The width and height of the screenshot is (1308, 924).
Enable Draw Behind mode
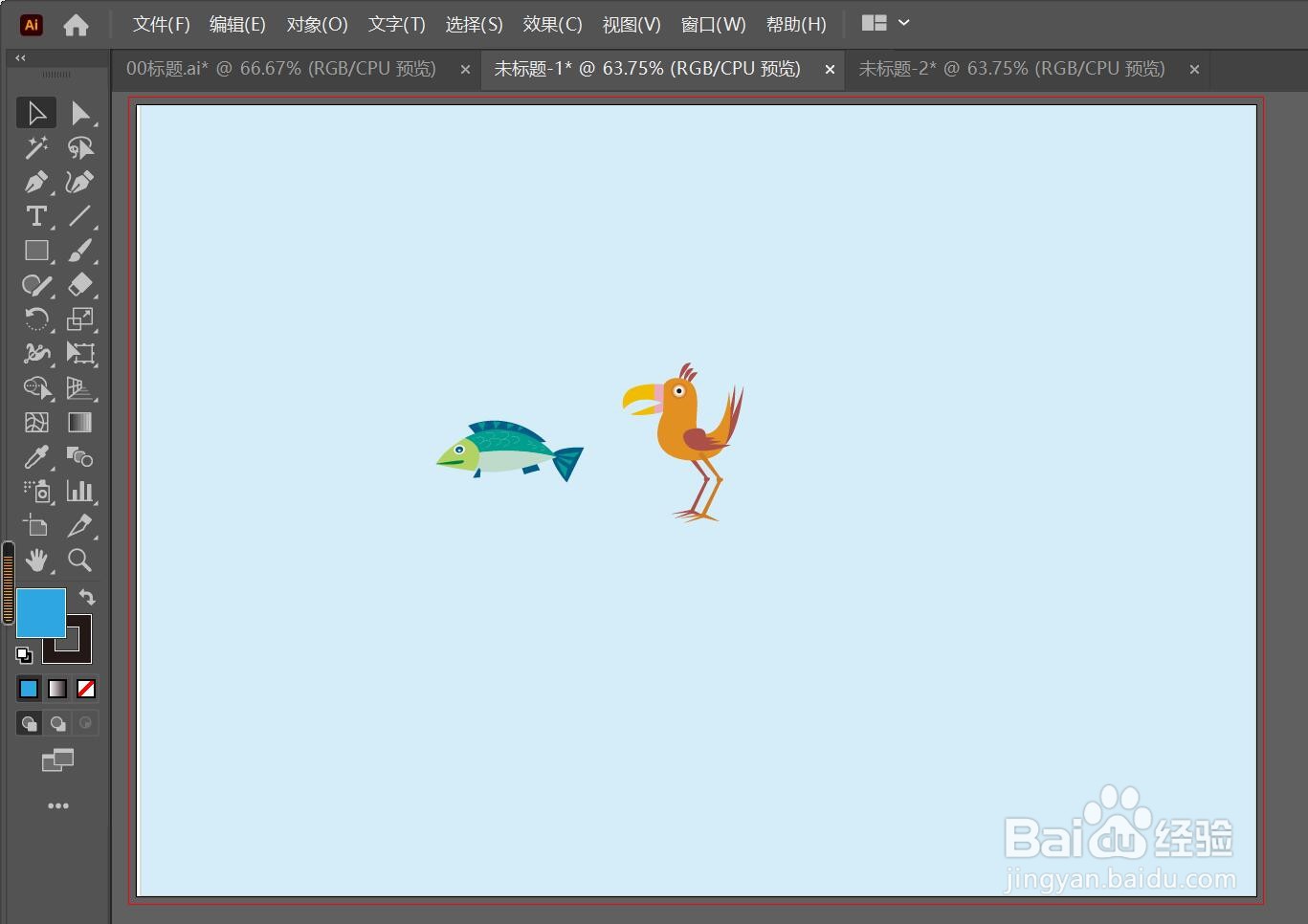click(57, 723)
